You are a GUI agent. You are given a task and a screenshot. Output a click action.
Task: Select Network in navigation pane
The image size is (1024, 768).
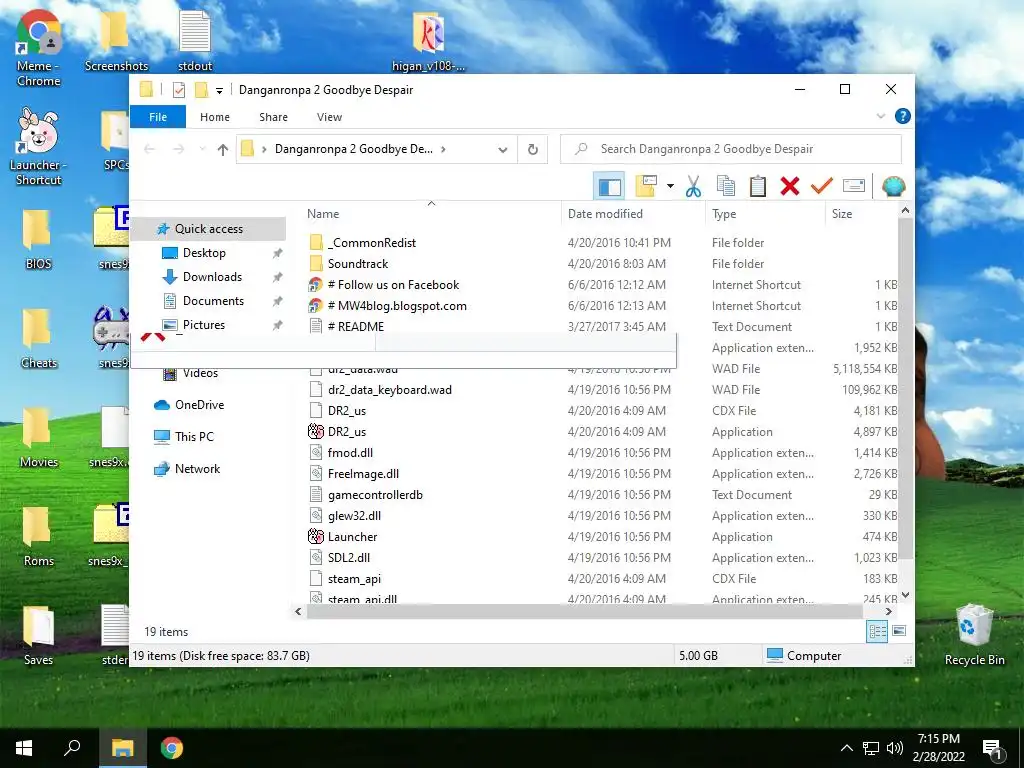click(x=197, y=469)
